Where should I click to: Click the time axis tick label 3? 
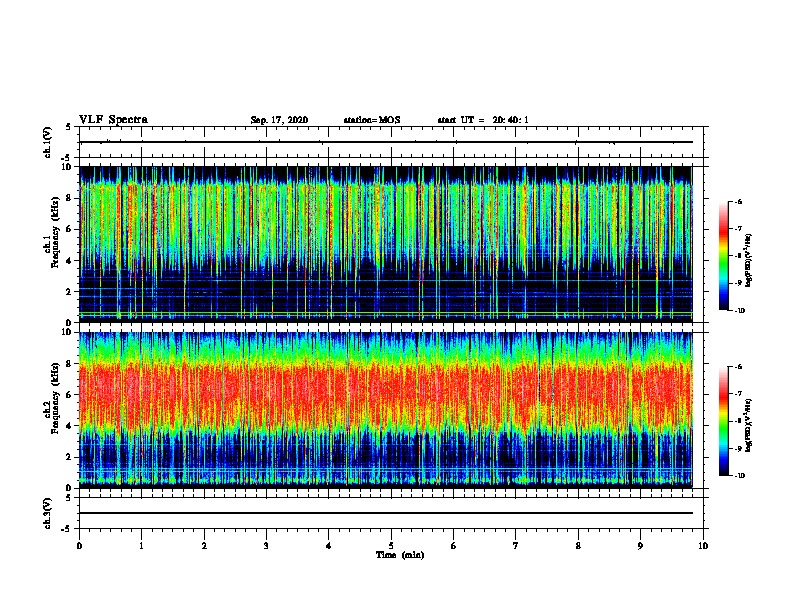tap(266, 546)
